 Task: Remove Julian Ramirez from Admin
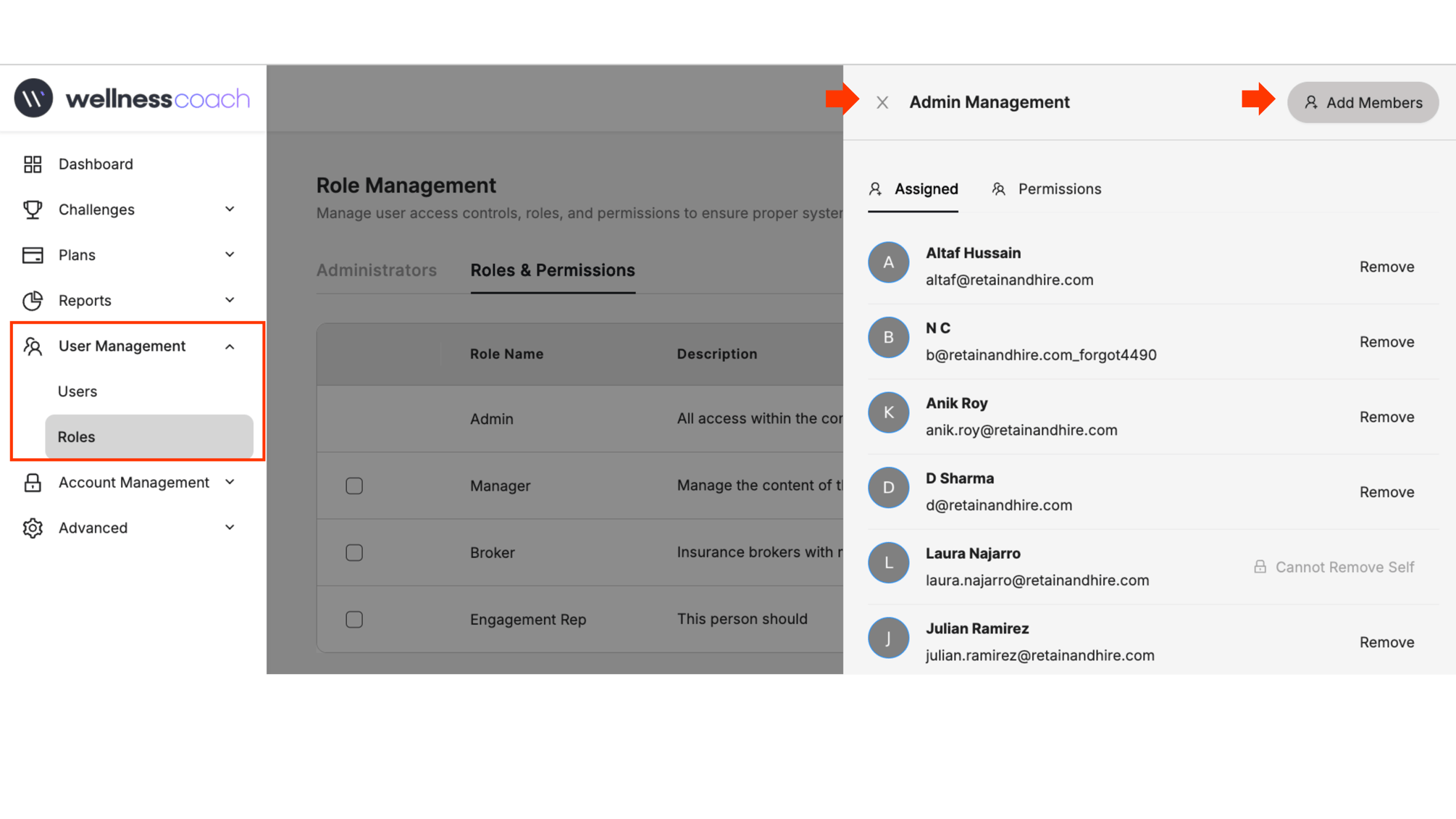(x=1386, y=642)
